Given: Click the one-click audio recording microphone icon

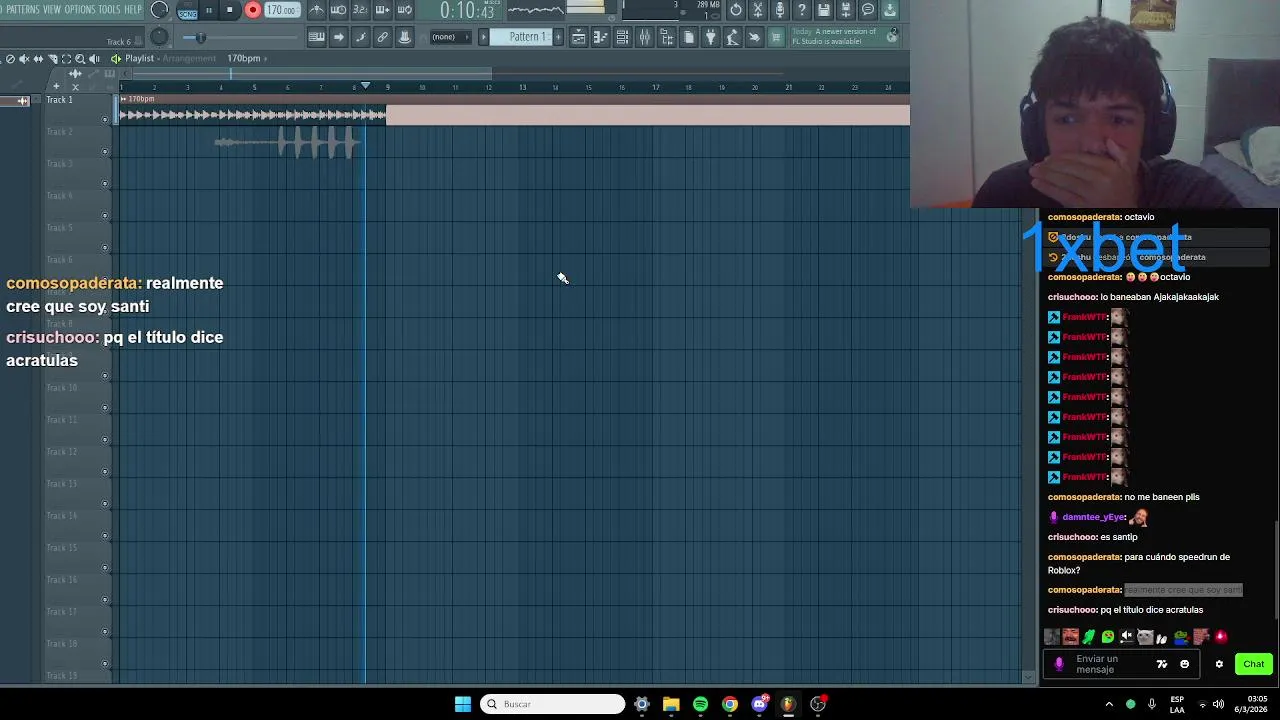Looking at the screenshot, I should tap(780, 10).
